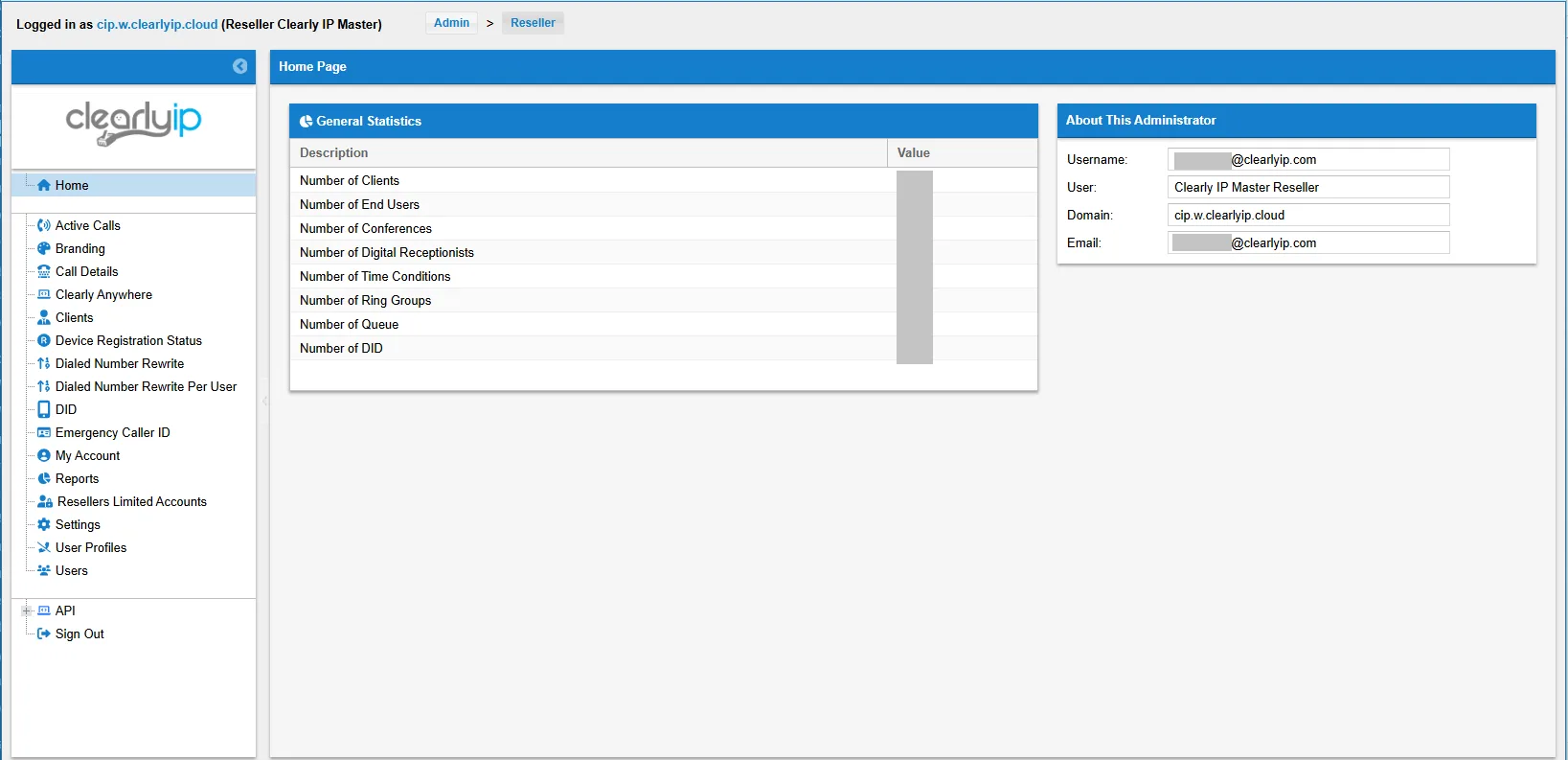The width and height of the screenshot is (1568, 760).
Task: Select the Number of Queue row
Action: tap(664, 324)
